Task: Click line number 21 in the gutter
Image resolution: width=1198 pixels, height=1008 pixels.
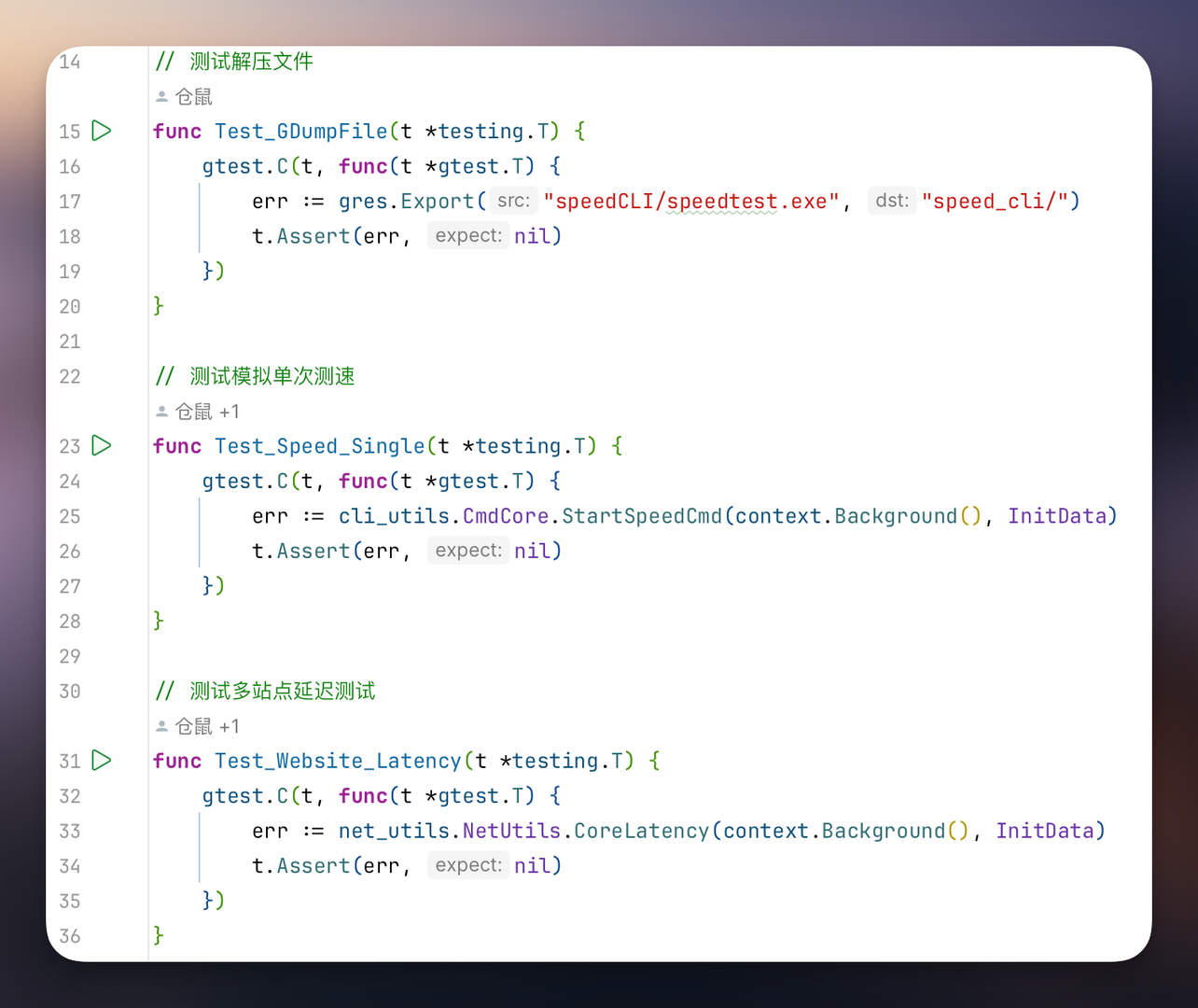Action: pyautogui.click(x=70, y=342)
